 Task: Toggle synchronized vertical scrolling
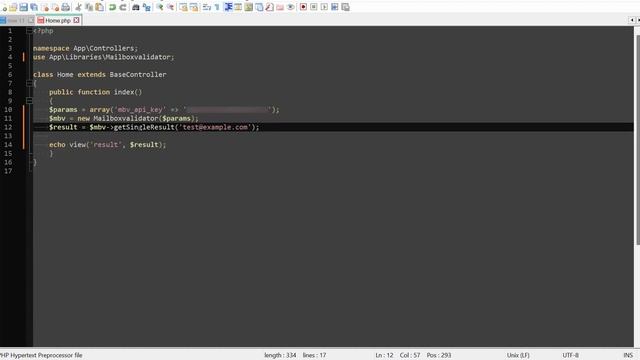(x=183, y=7)
